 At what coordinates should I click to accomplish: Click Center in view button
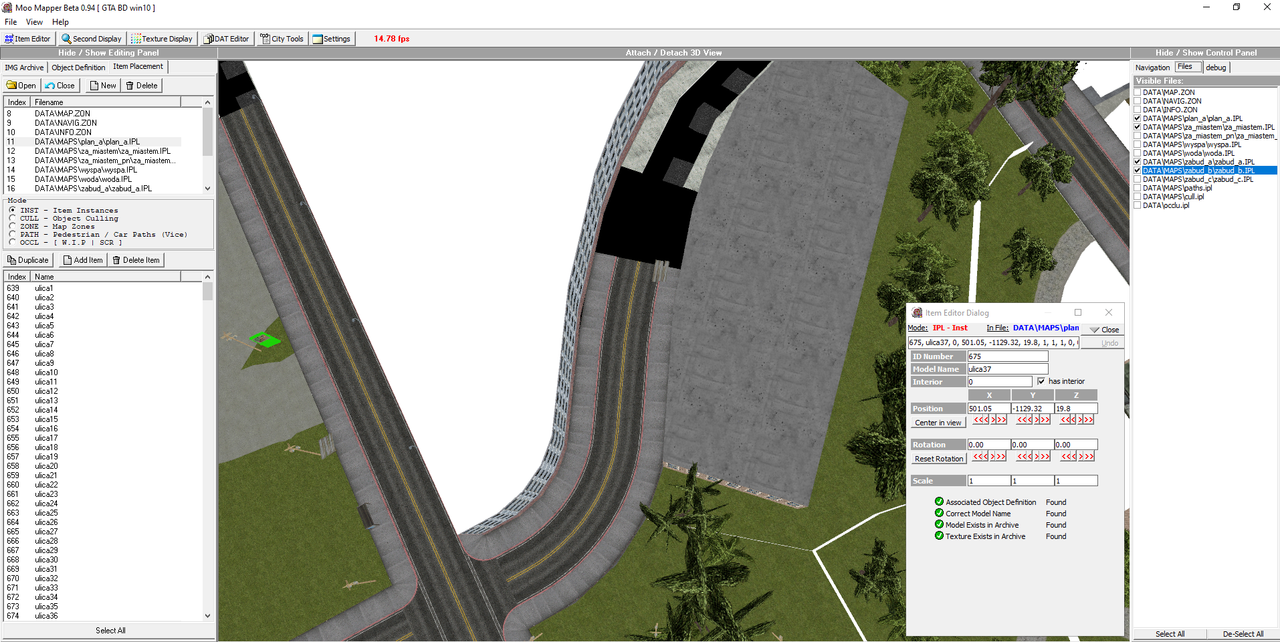[938, 423]
